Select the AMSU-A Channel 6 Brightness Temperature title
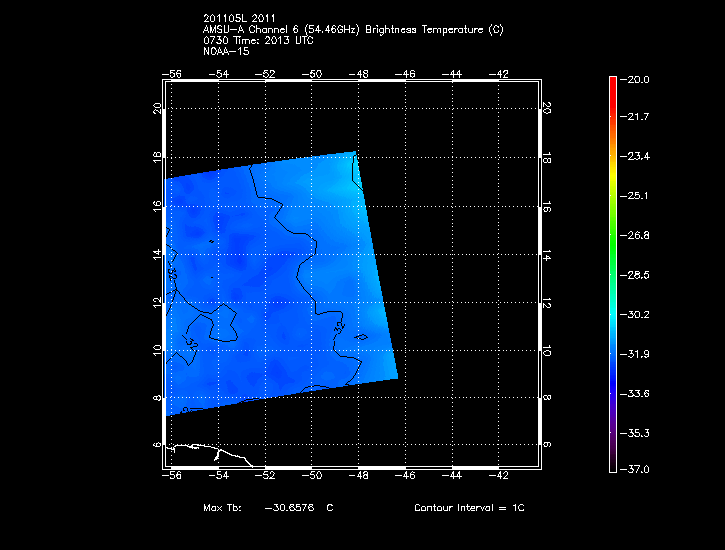The height and width of the screenshot is (550, 725). pyautogui.click(x=353, y=30)
